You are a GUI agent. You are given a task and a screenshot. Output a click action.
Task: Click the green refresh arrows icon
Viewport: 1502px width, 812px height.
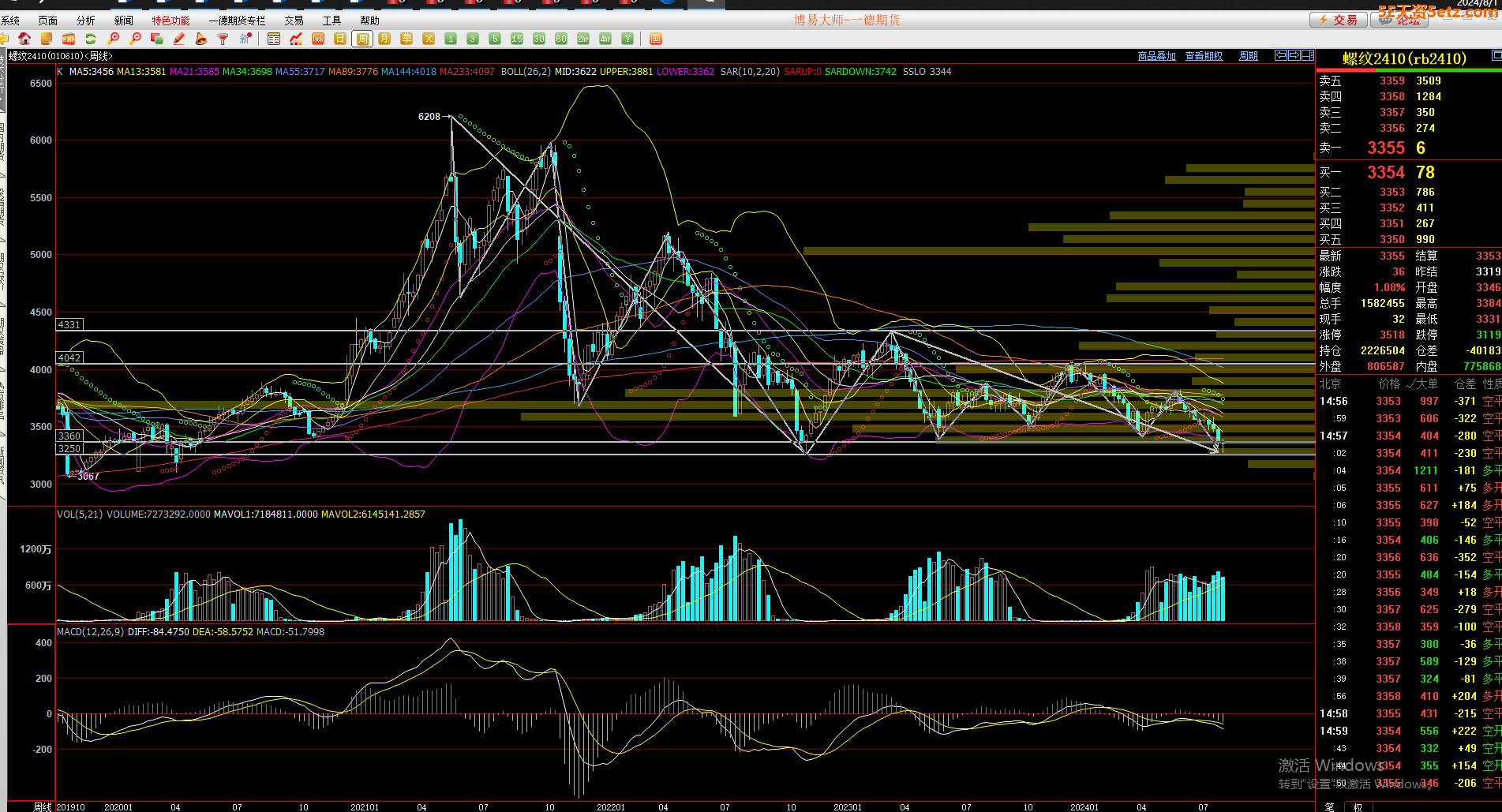click(x=91, y=39)
